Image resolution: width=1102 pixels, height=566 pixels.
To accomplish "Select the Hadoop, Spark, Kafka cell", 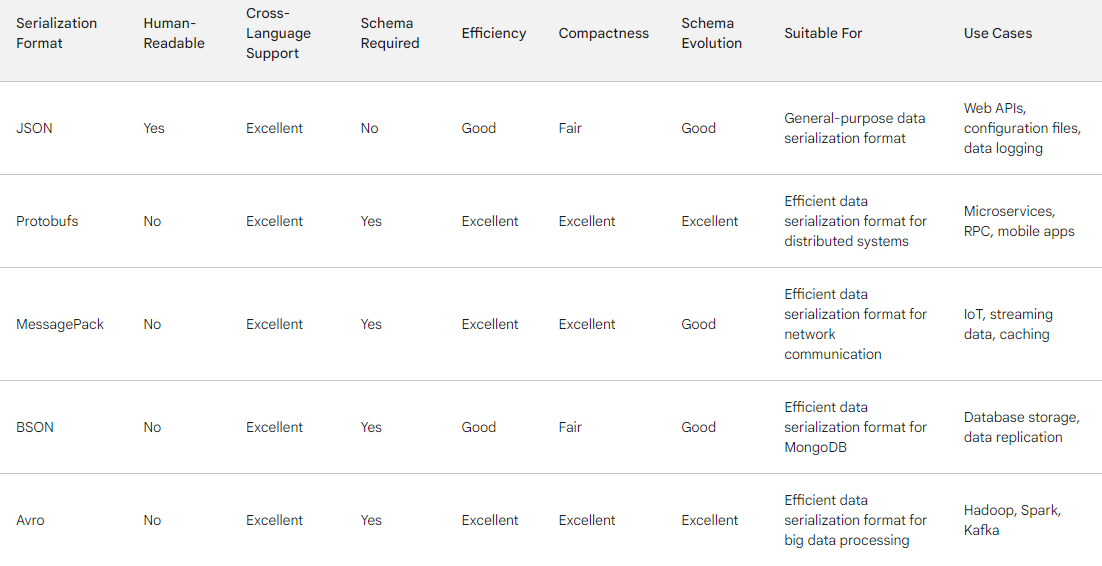I will [1012, 520].
